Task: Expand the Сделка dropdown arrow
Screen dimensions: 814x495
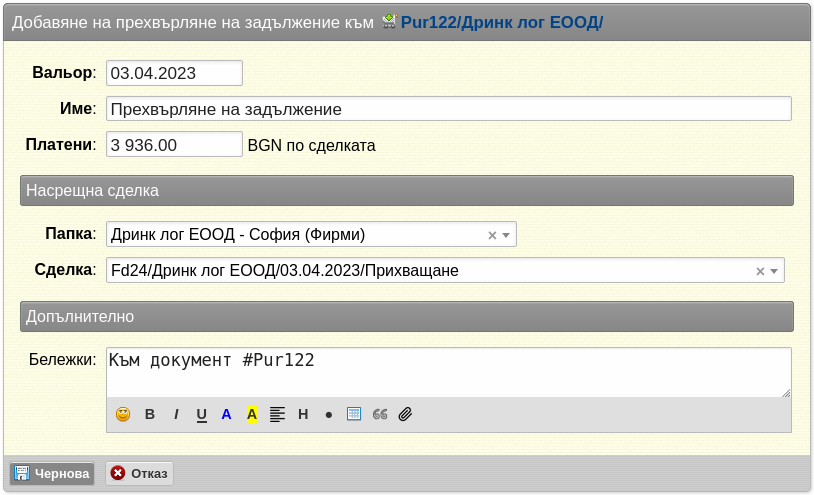Action: coord(774,271)
